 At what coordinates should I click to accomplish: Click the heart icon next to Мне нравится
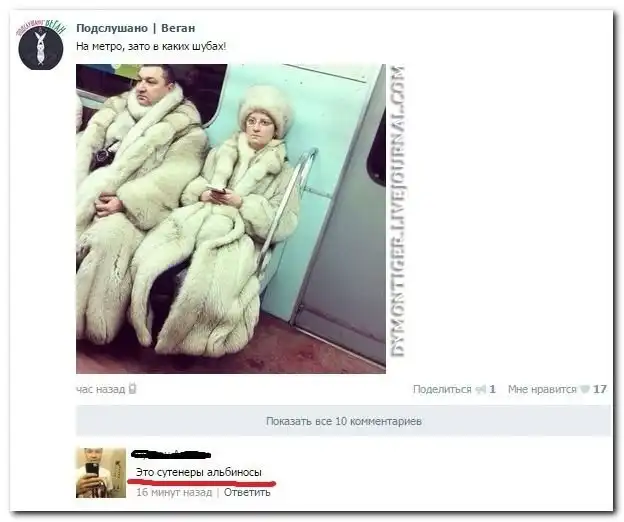click(x=584, y=389)
